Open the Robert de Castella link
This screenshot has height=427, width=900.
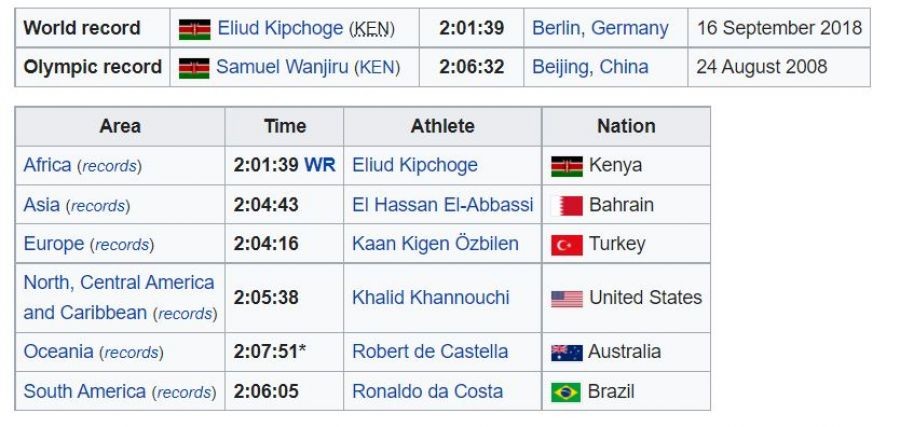click(x=430, y=351)
